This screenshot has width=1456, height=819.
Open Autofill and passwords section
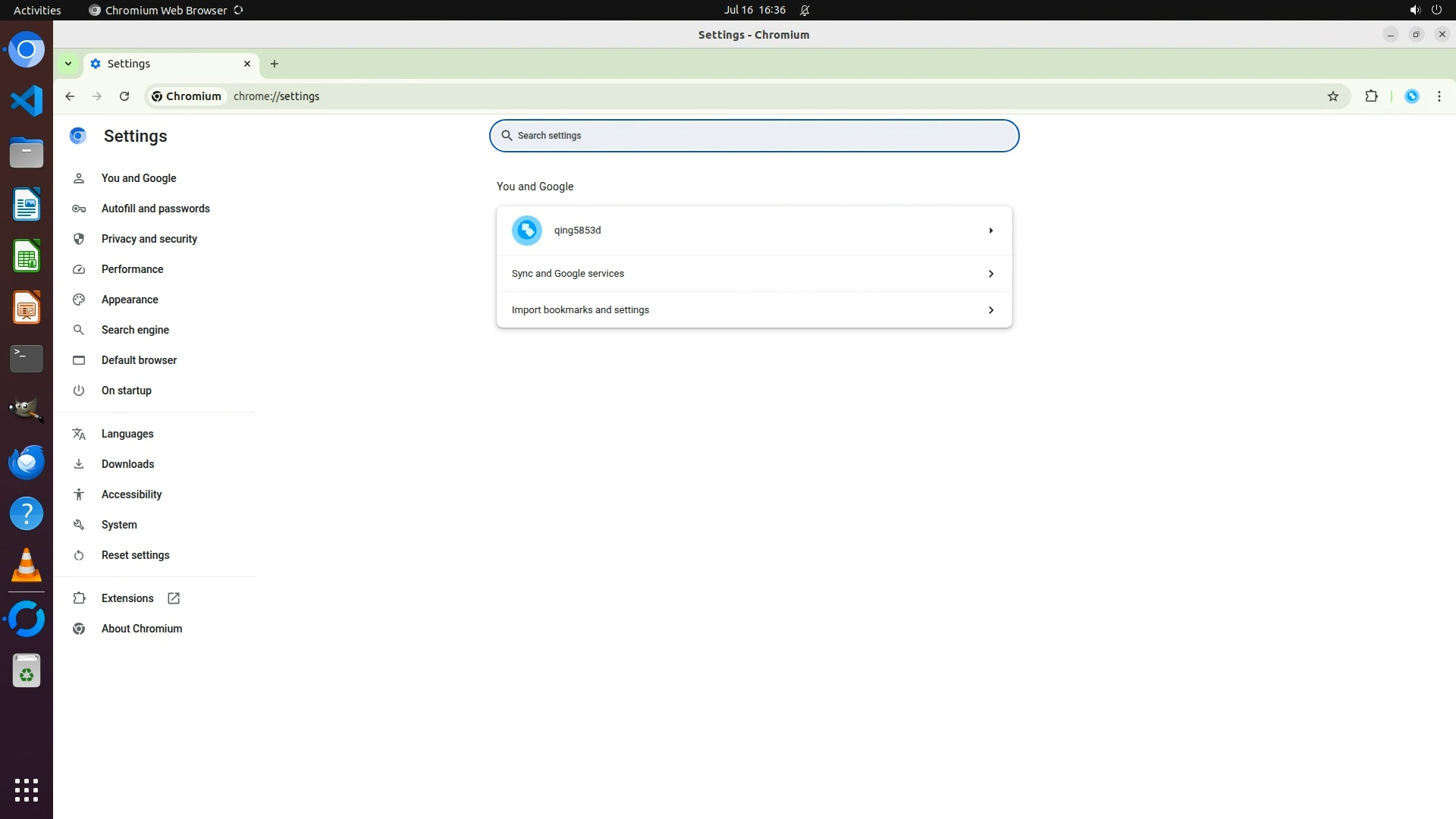pyautogui.click(x=155, y=209)
